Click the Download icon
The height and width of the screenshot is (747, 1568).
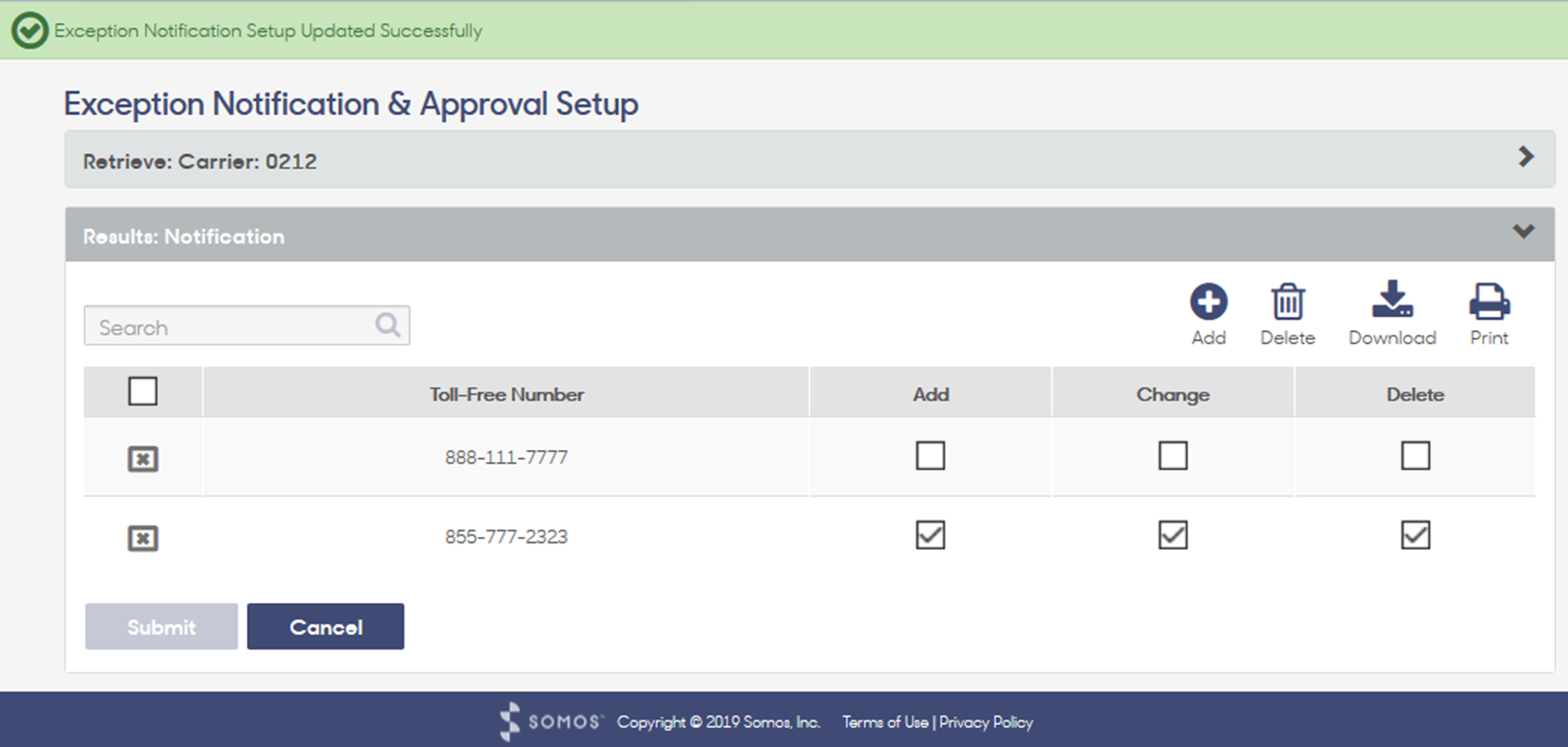[1392, 299]
